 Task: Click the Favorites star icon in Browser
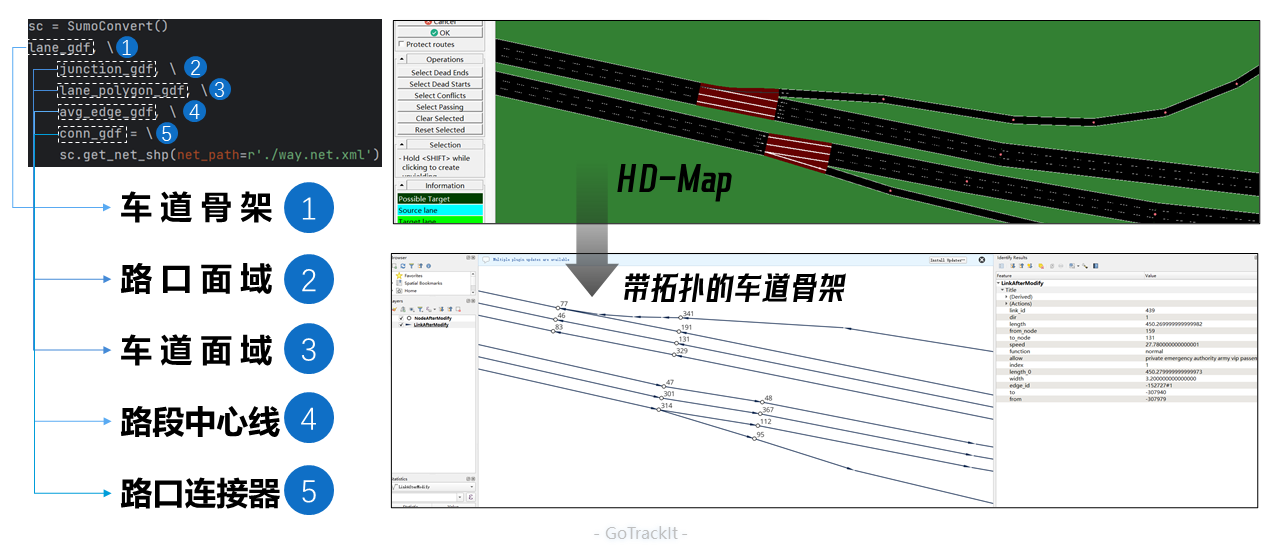click(x=399, y=275)
